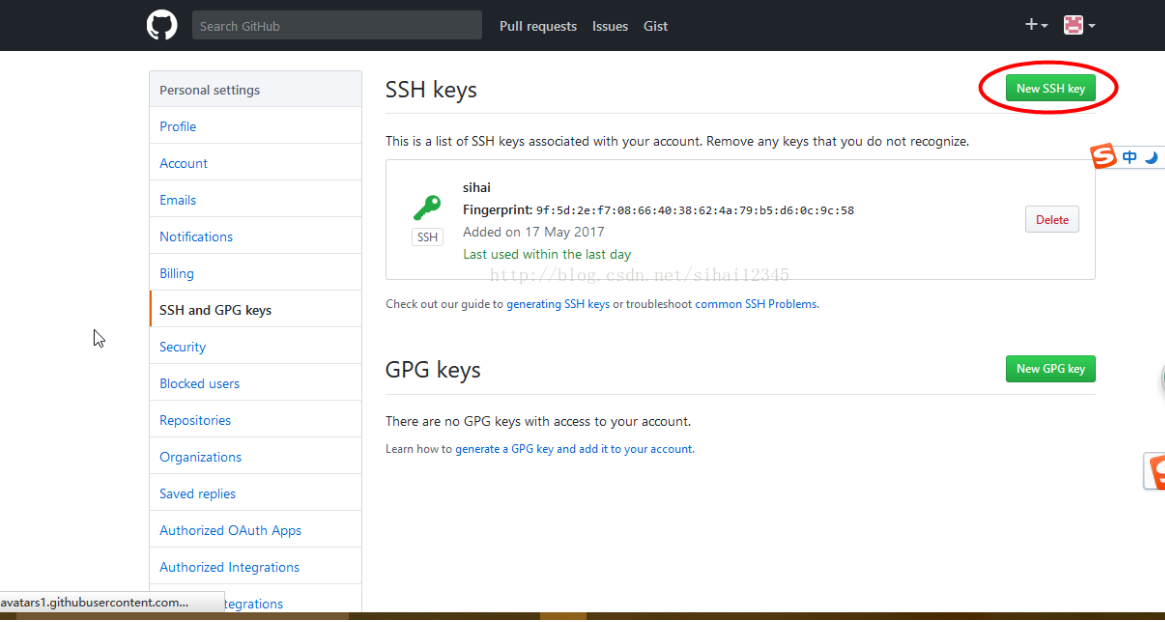Screen dimensions: 1165x622
Task: Open Issues in the top navigation
Action: tap(610, 26)
